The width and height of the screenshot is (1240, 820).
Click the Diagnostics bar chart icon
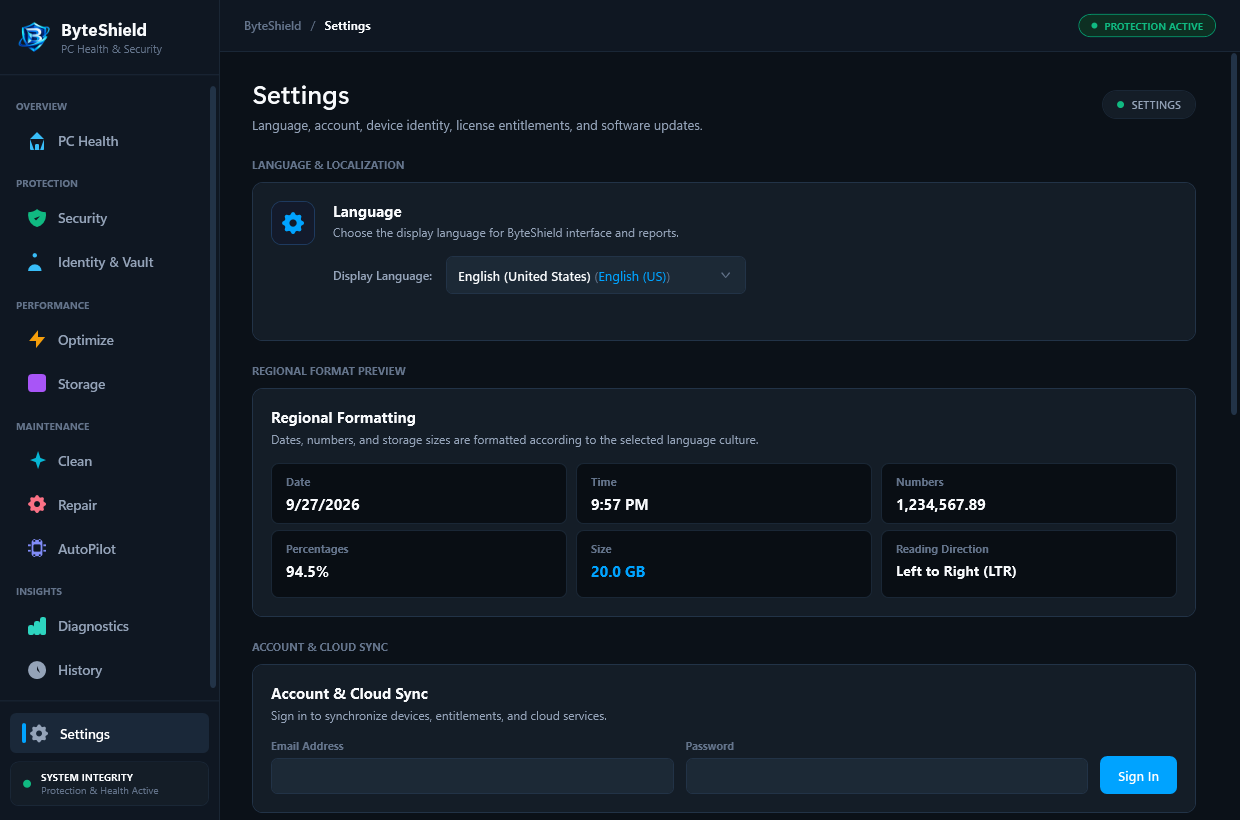37,626
